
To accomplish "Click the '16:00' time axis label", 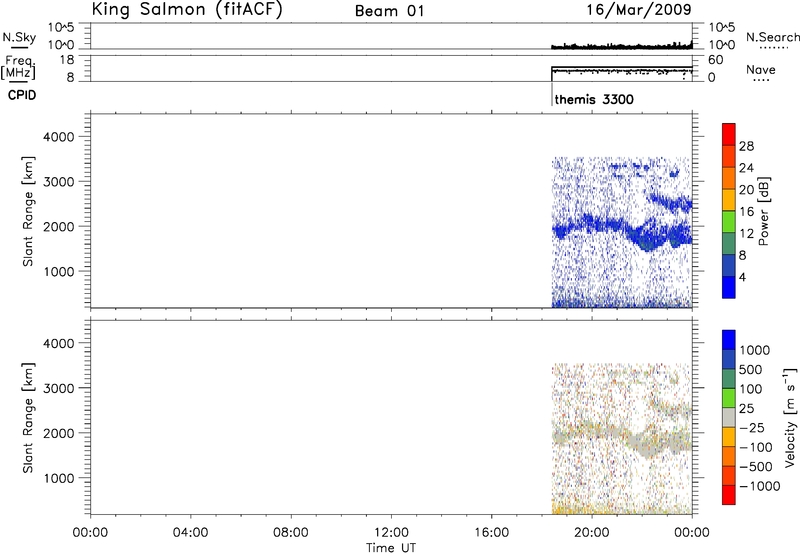I will pyautogui.click(x=492, y=533).
